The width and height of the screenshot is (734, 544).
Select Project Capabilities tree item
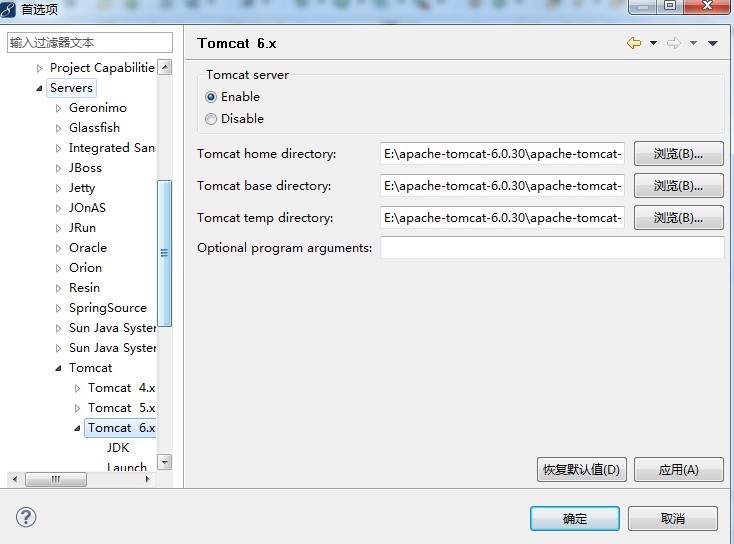[102, 68]
